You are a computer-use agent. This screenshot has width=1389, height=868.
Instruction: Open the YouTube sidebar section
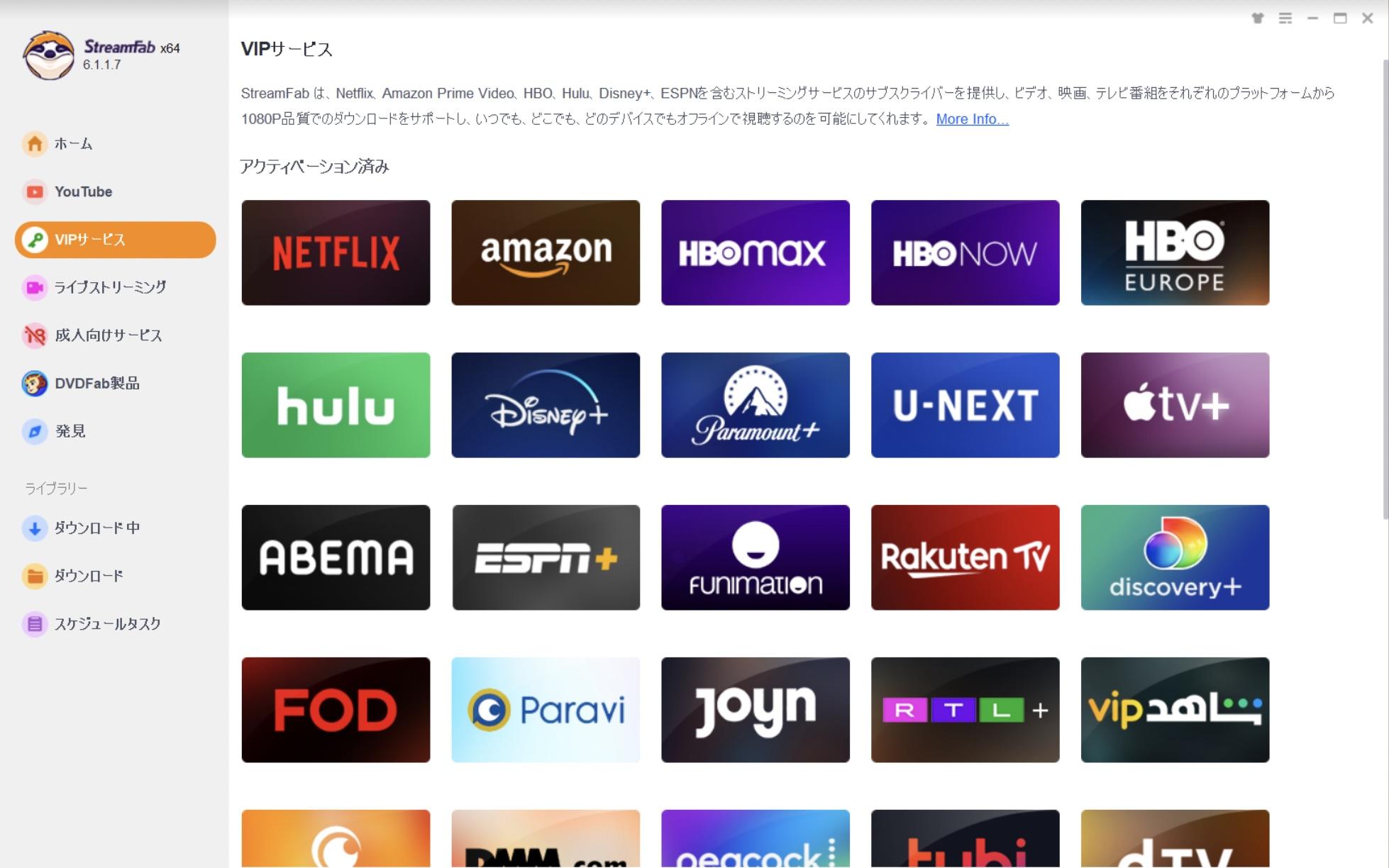(x=115, y=191)
